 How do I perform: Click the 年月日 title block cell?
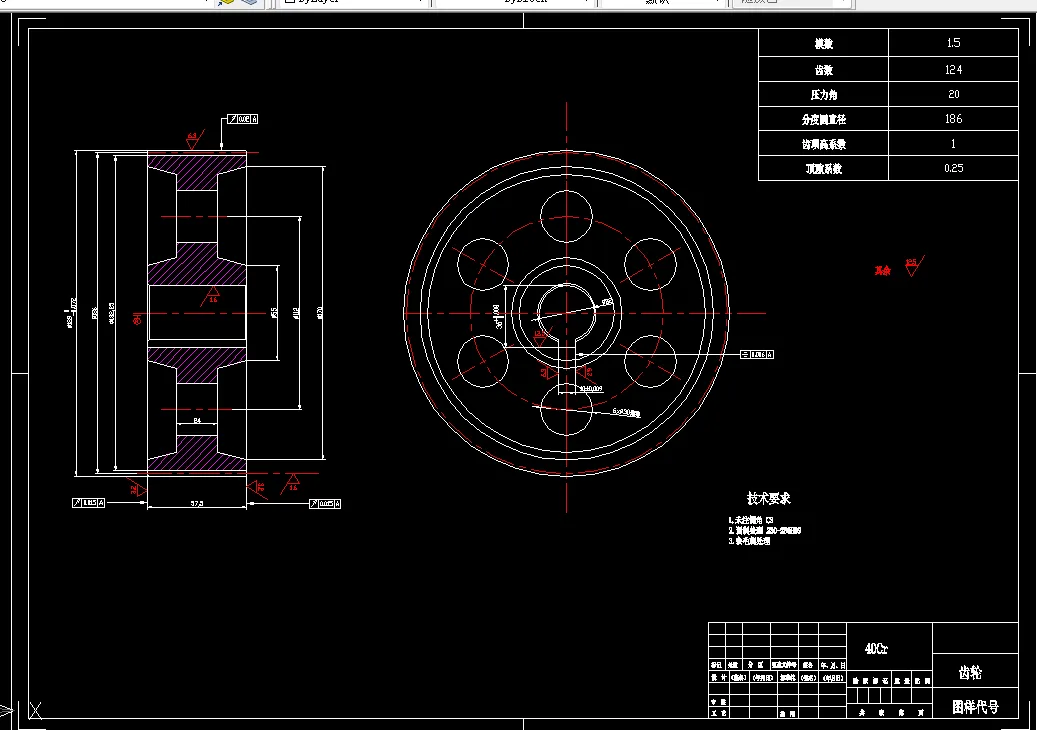point(833,665)
